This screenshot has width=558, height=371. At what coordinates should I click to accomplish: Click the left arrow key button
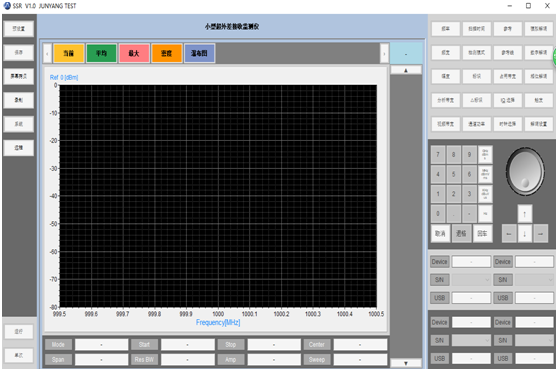(509, 234)
